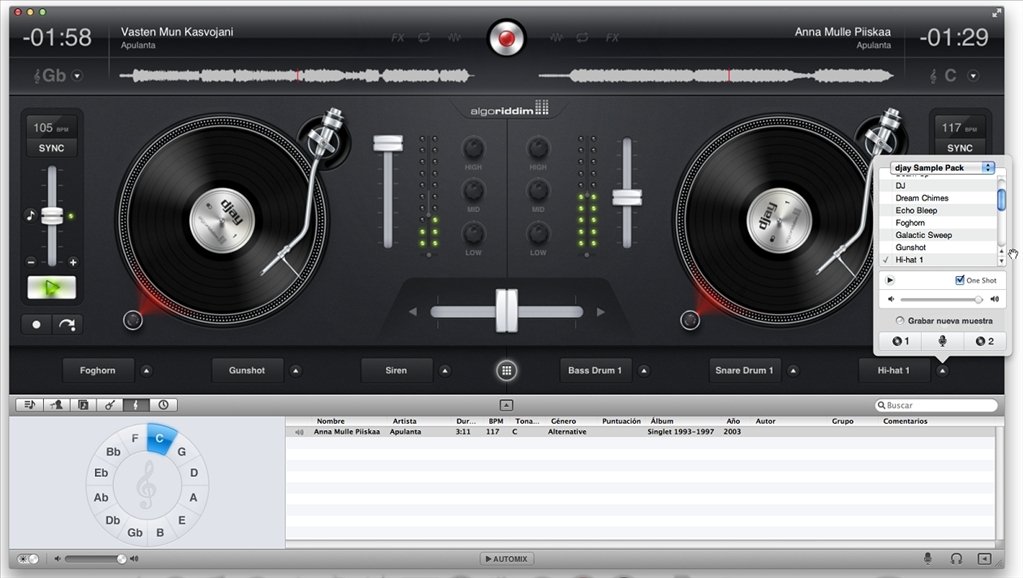Click the left deck HIGH EQ knob
Image resolution: width=1023 pixels, height=578 pixels.
[473, 148]
